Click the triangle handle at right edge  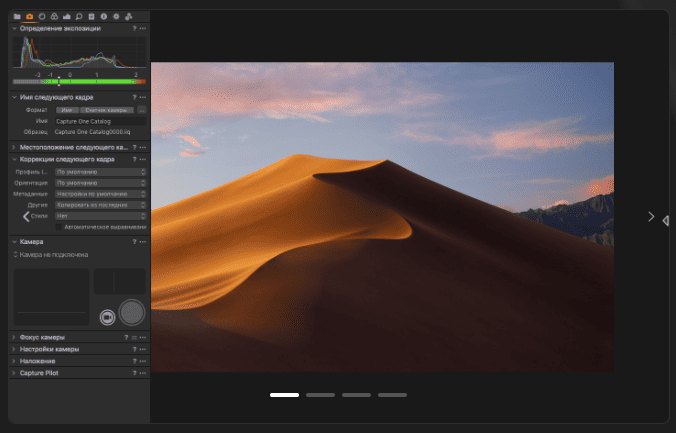click(666, 221)
